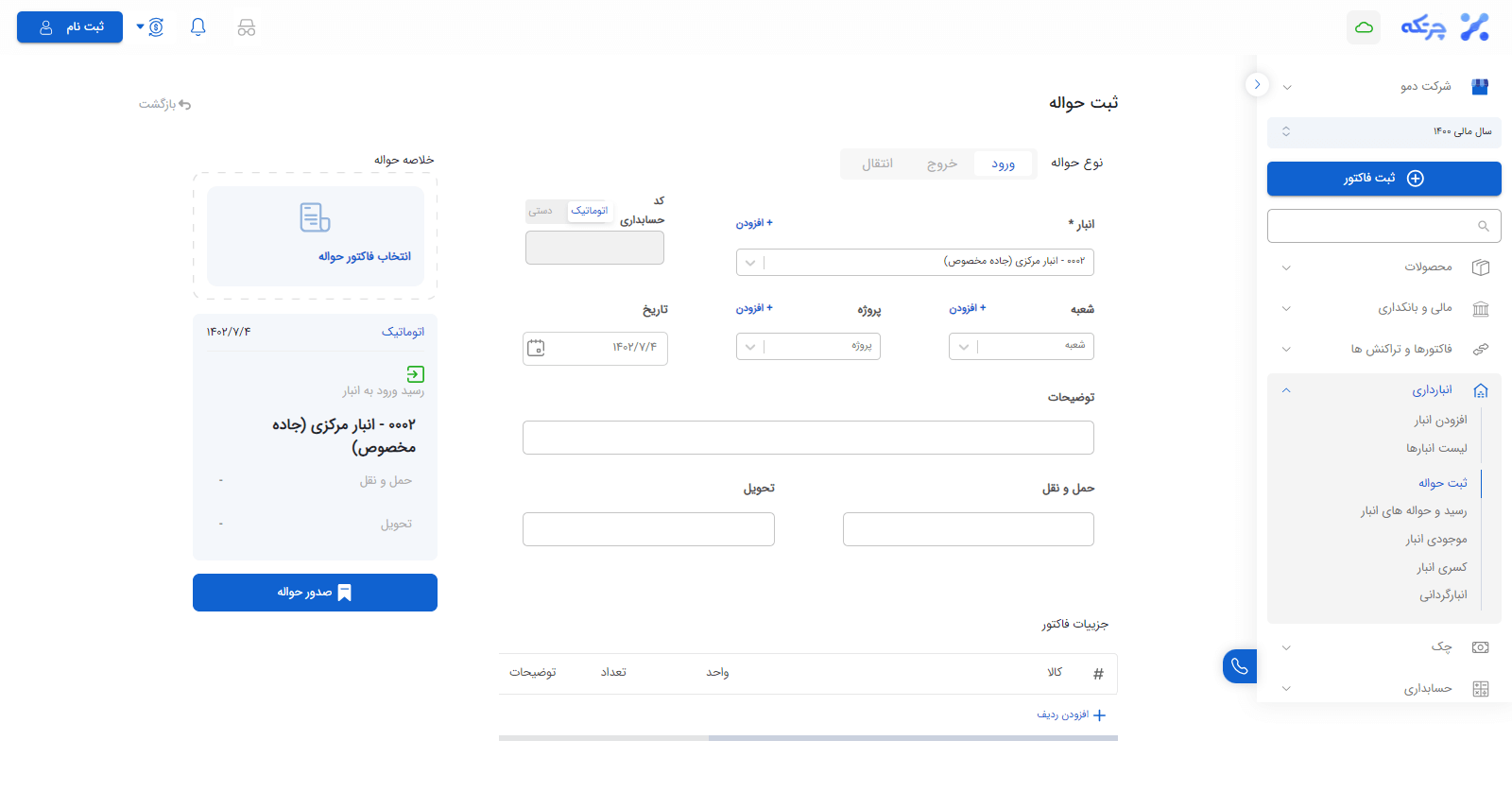
Task: Expand the شرکت دمو company menu
Action: [x=1287, y=87]
